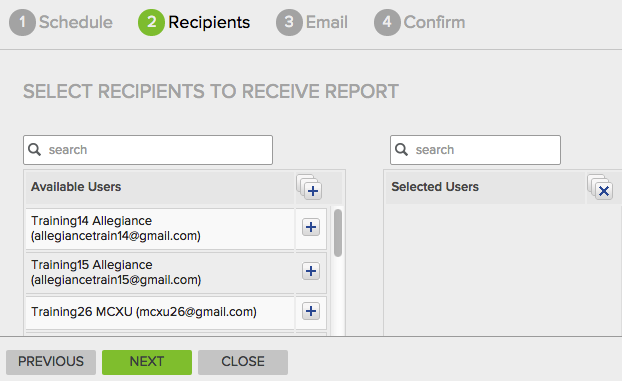Focus the available users search field

pyautogui.click(x=148, y=150)
